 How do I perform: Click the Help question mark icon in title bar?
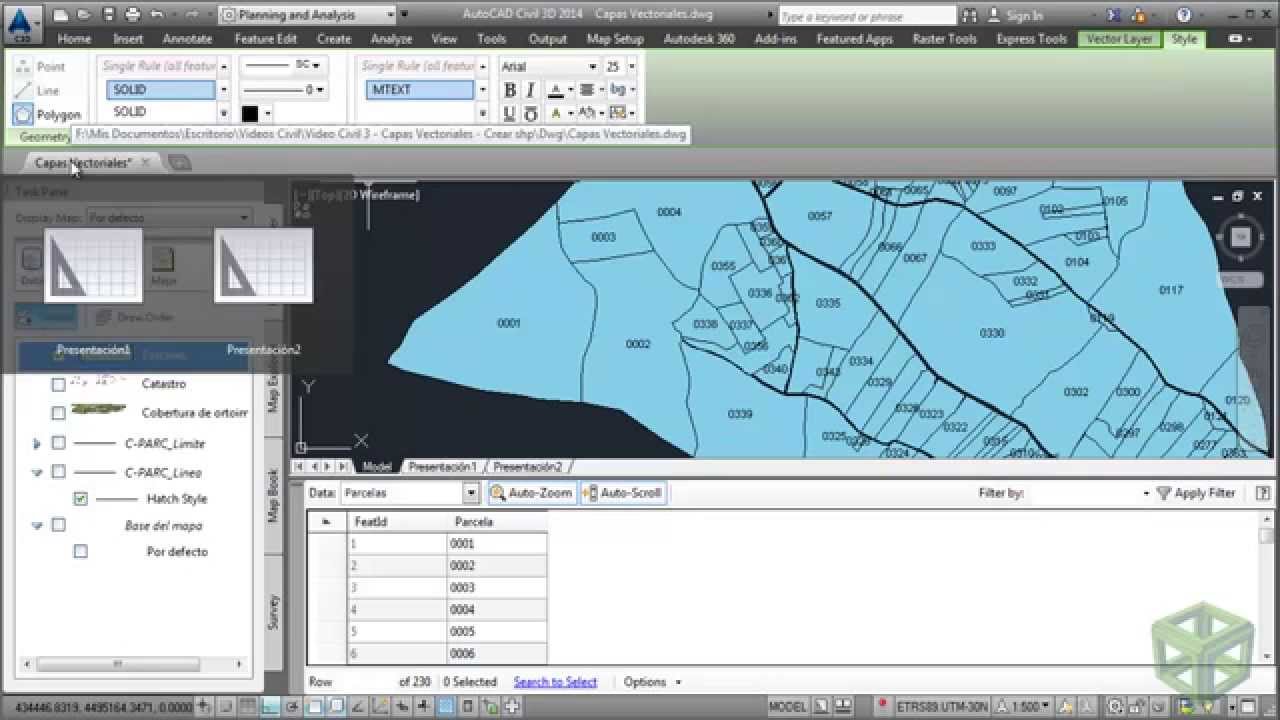pos(1184,15)
